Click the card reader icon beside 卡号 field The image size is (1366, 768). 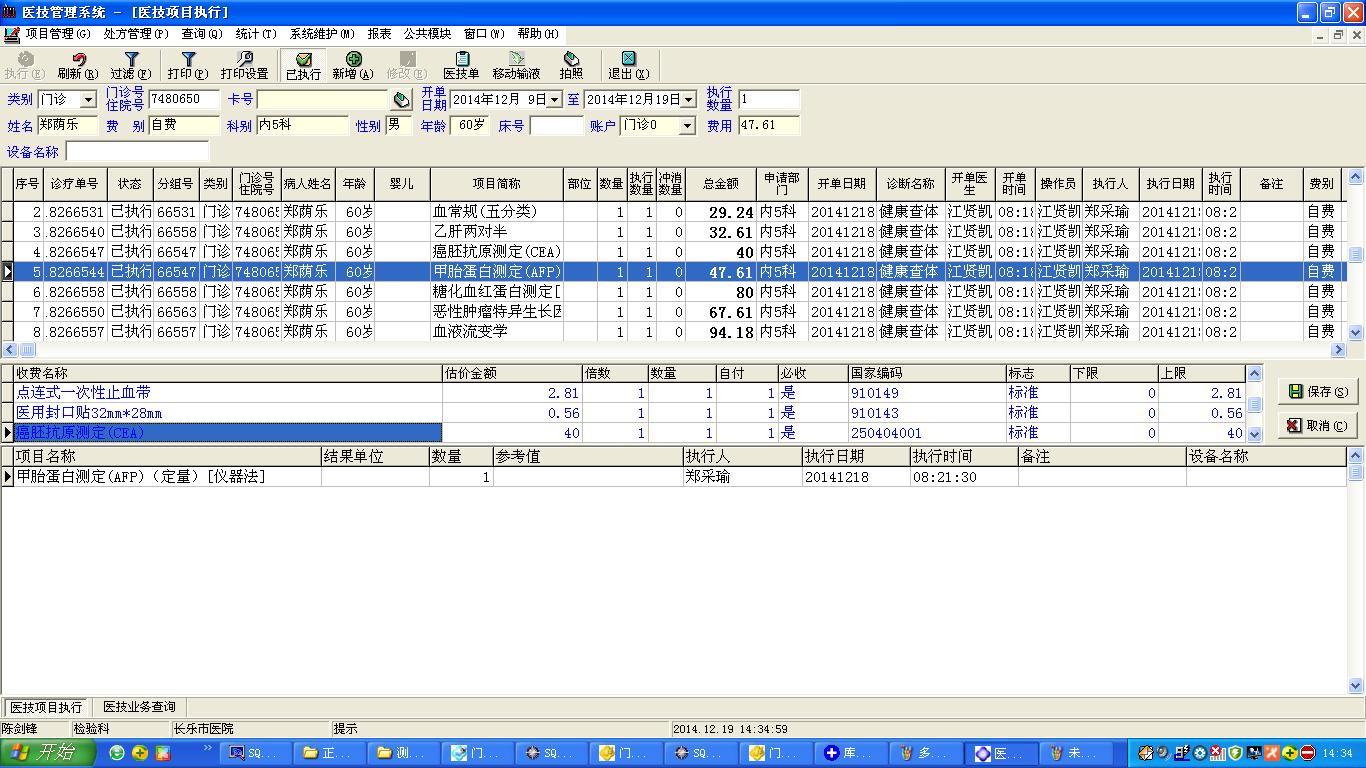pyautogui.click(x=400, y=100)
